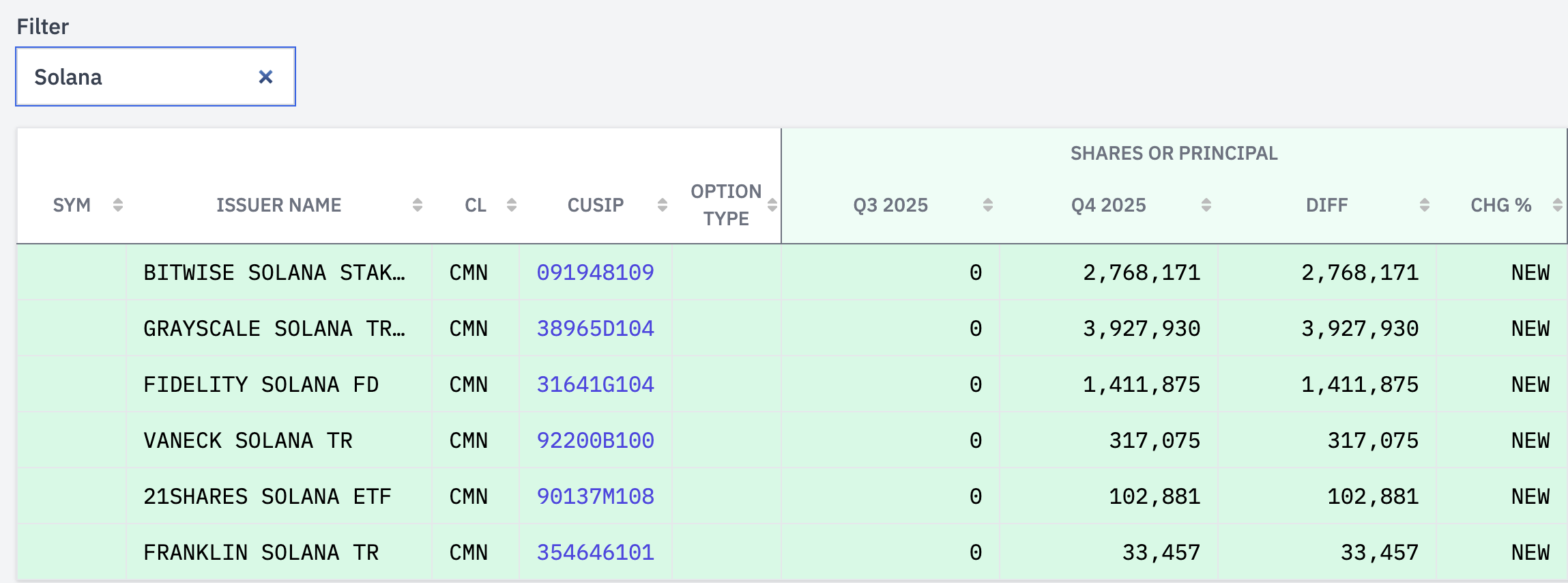Sort by OPTION TYPE column arrows
Image resolution: width=1568 pixels, height=583 pixels.
click(772, 205)
